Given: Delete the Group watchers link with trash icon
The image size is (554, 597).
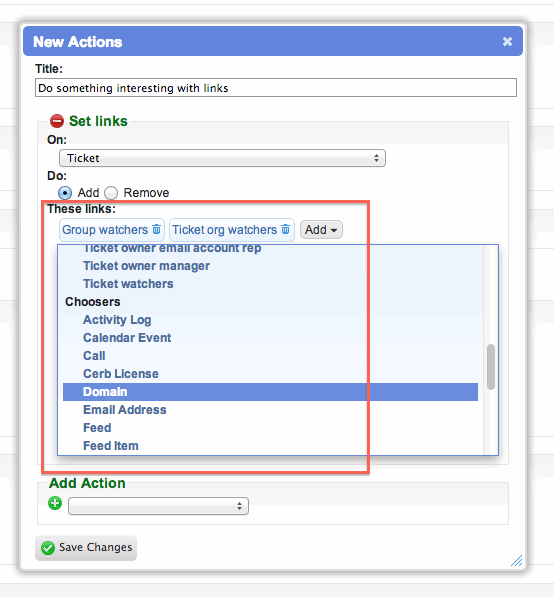Looking at the screenshot, I should click(x=156, y=229).
